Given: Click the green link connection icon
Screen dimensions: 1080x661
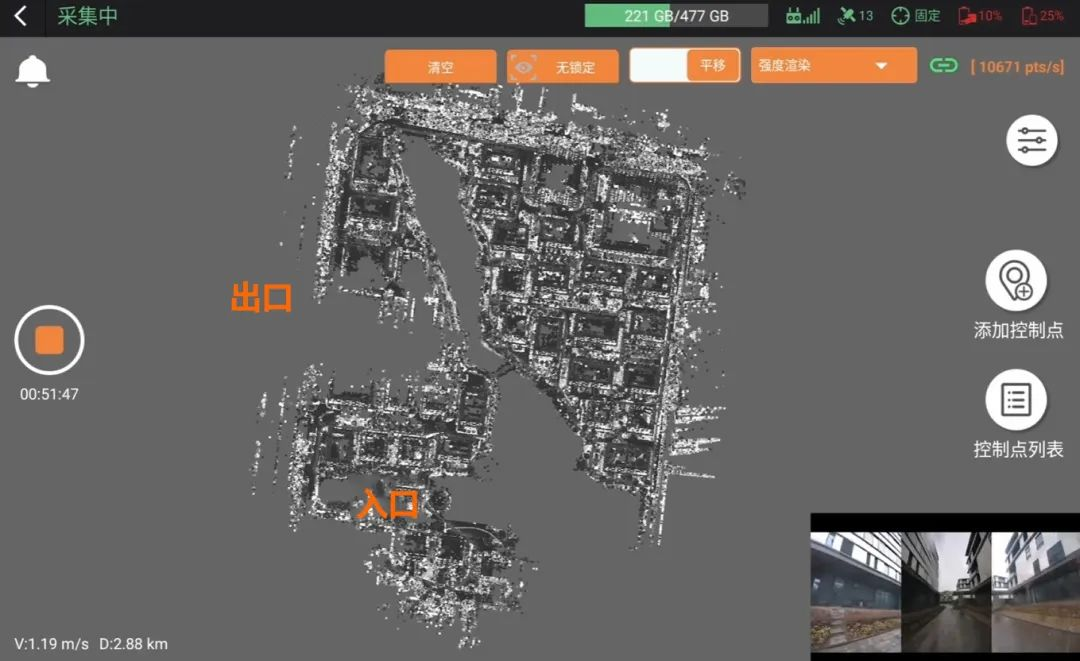Looking at the screenshot, I should coord(943,66).
